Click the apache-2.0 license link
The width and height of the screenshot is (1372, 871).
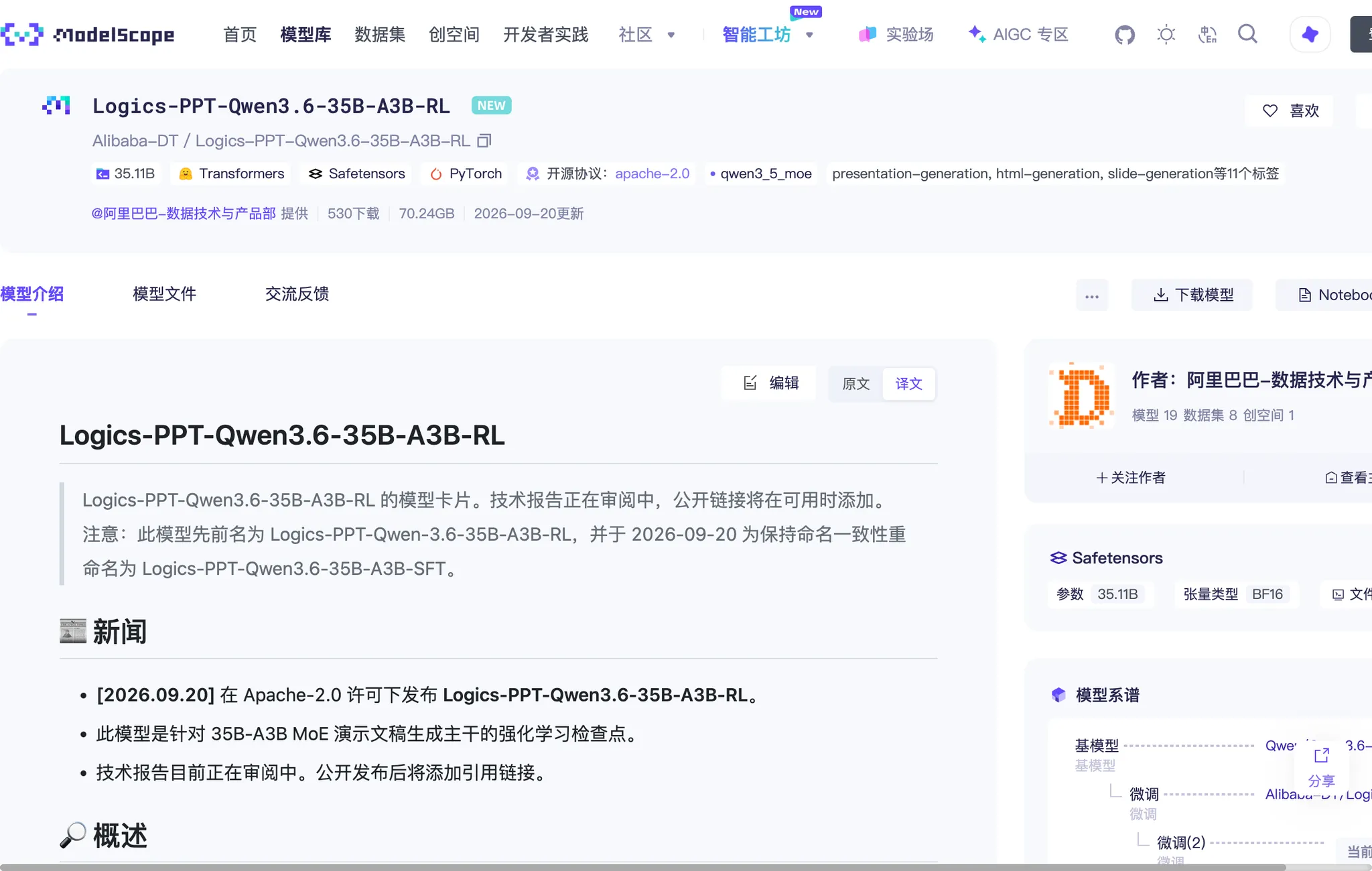pyautogui.click(x=652, y=174)
